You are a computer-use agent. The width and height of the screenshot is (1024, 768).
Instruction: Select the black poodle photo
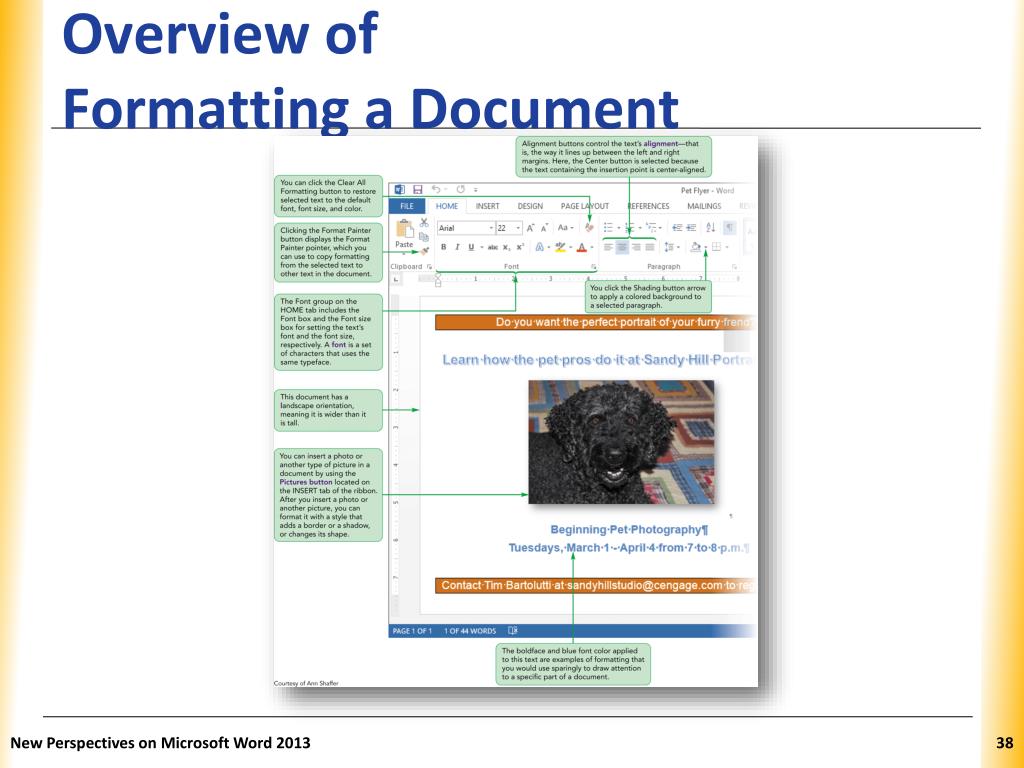coord(621,442)
